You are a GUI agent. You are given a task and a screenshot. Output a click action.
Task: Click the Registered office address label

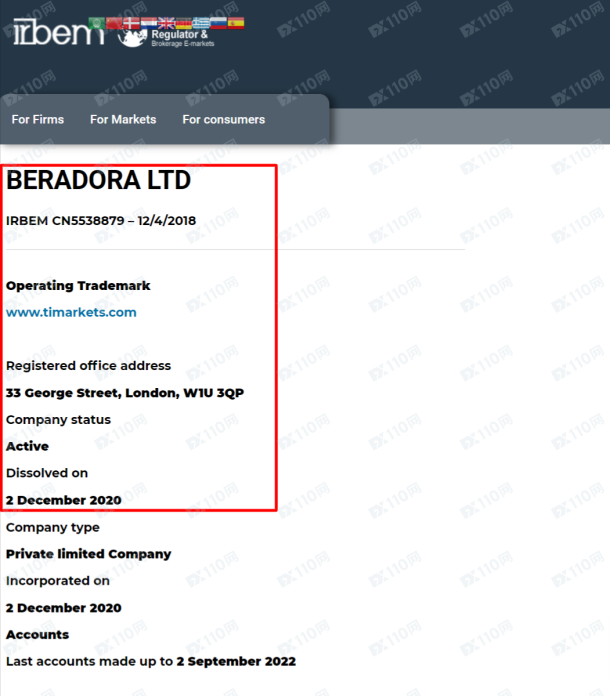coord(88,366)
